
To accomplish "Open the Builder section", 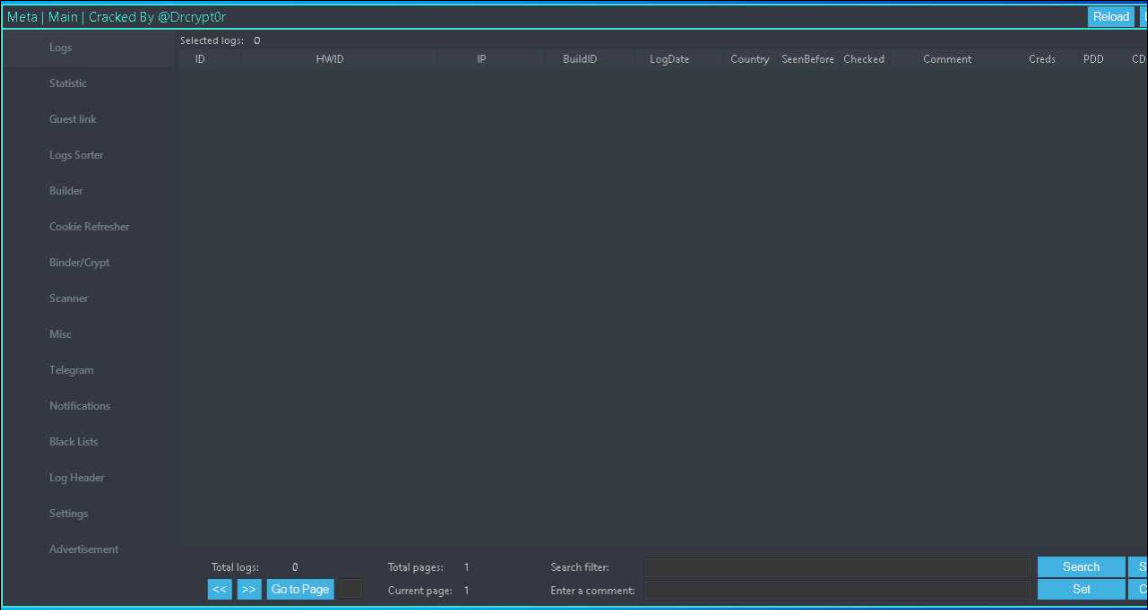I will [64, 190].
